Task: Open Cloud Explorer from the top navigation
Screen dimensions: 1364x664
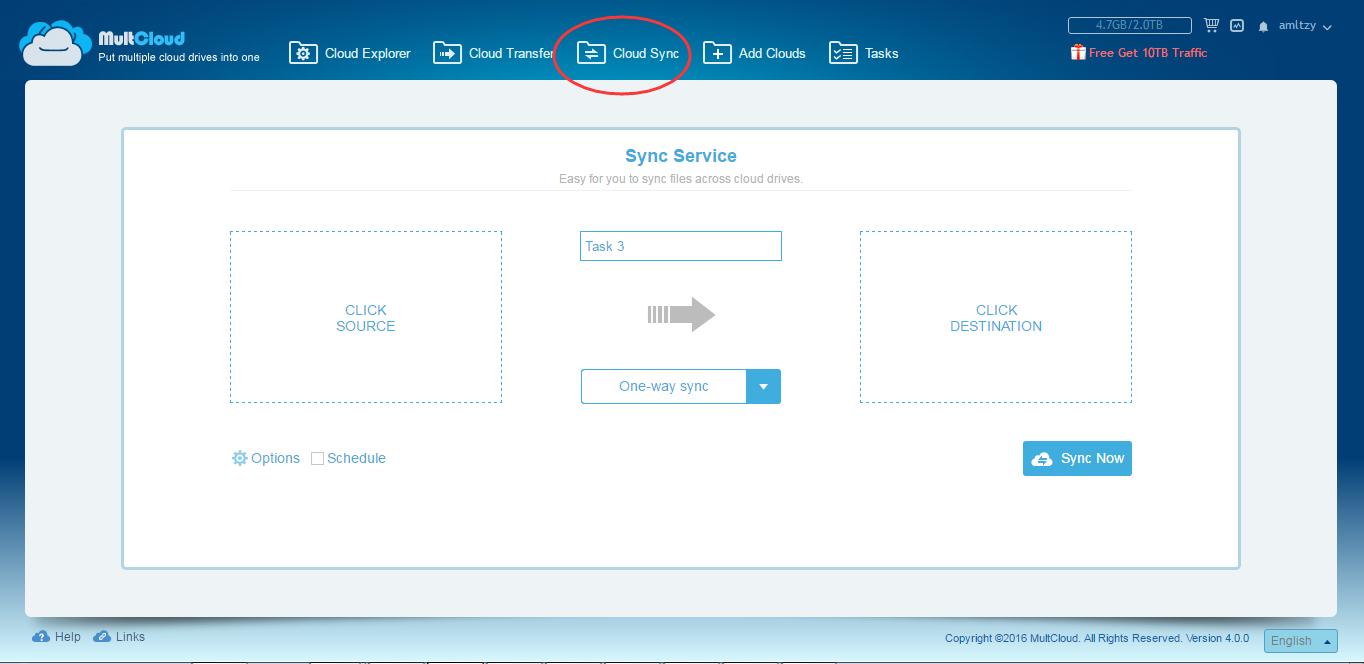Action: (x=350, y=53)
